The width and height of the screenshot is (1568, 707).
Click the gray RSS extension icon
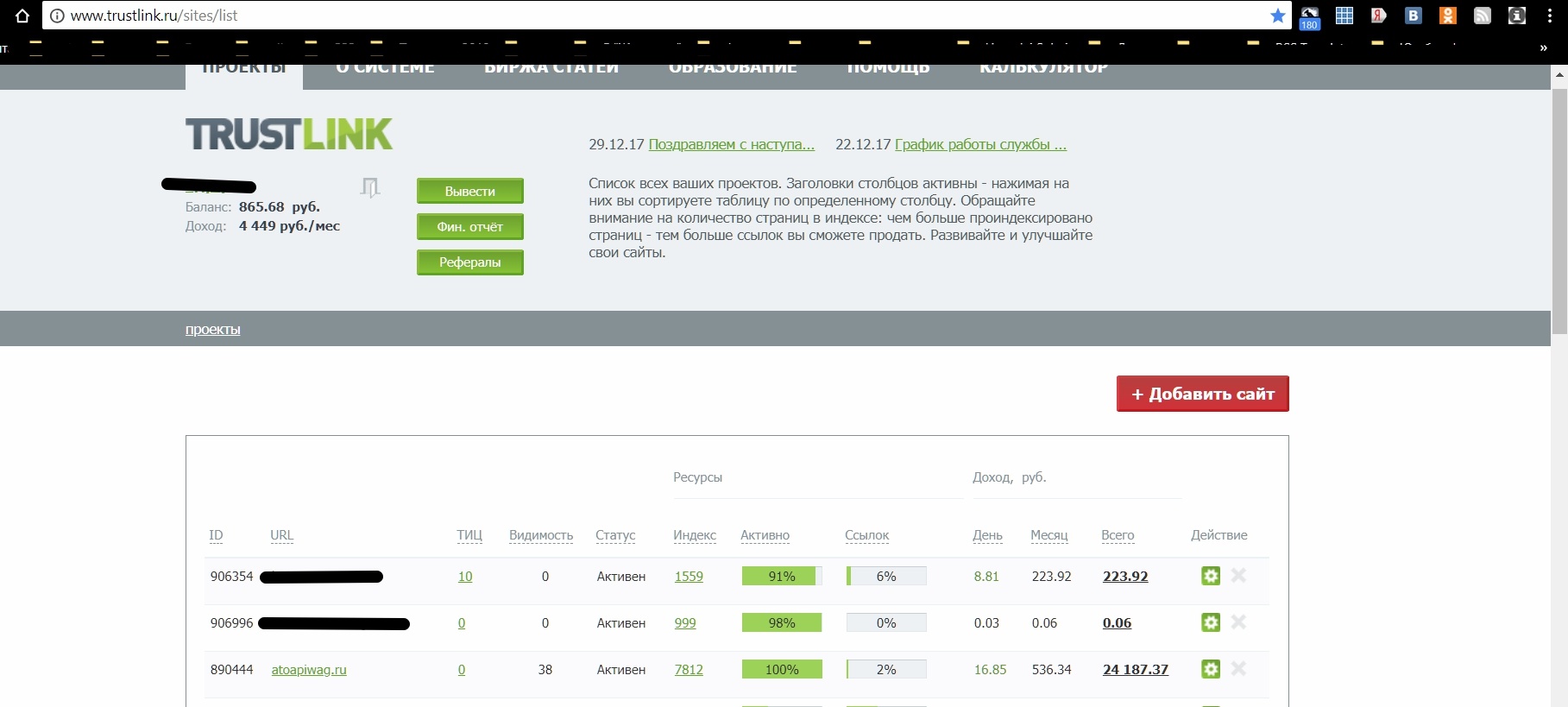click(1483, 16)
